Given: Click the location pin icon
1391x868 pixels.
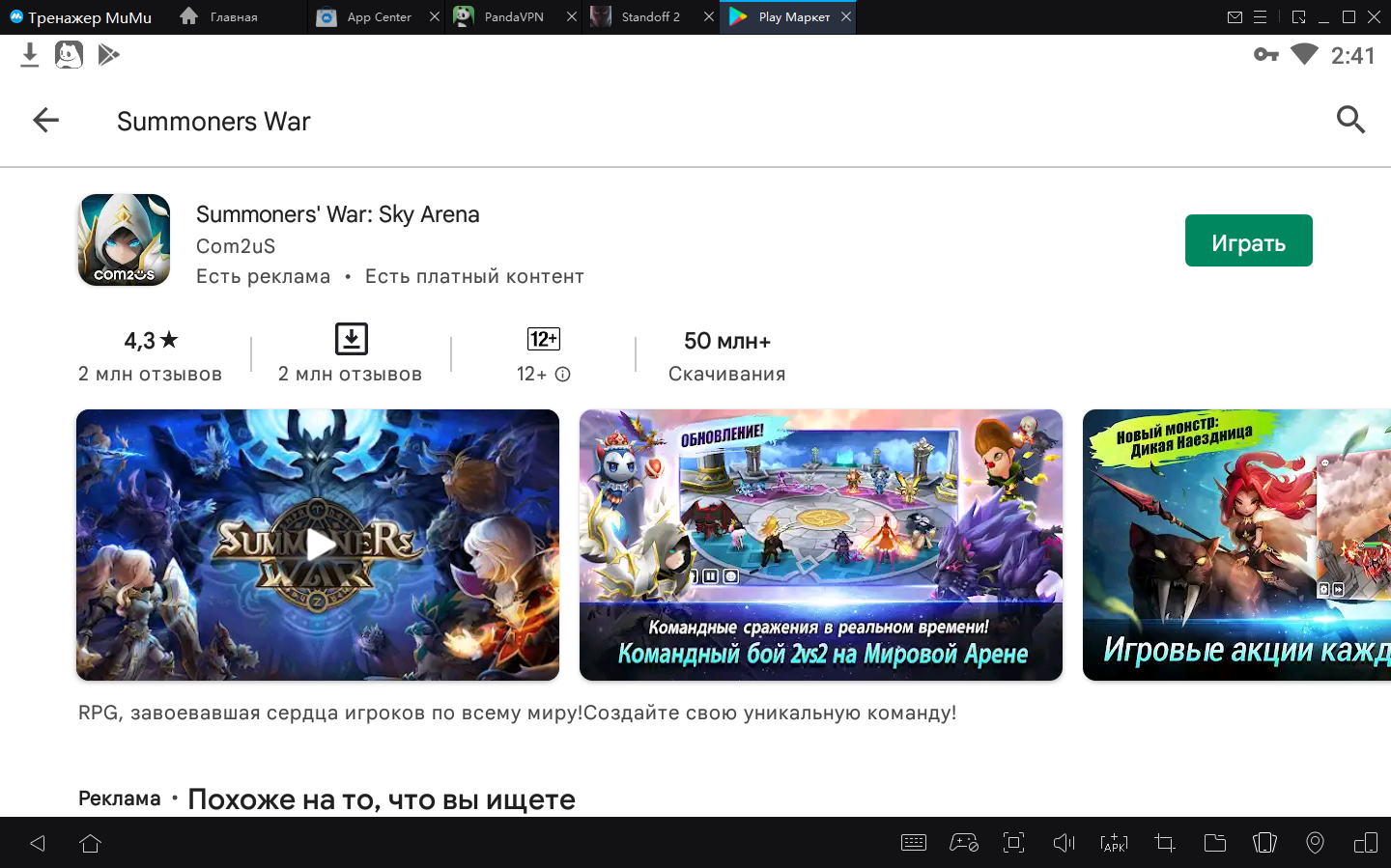Looking at the screenshot, I should tap(1315, 843).
